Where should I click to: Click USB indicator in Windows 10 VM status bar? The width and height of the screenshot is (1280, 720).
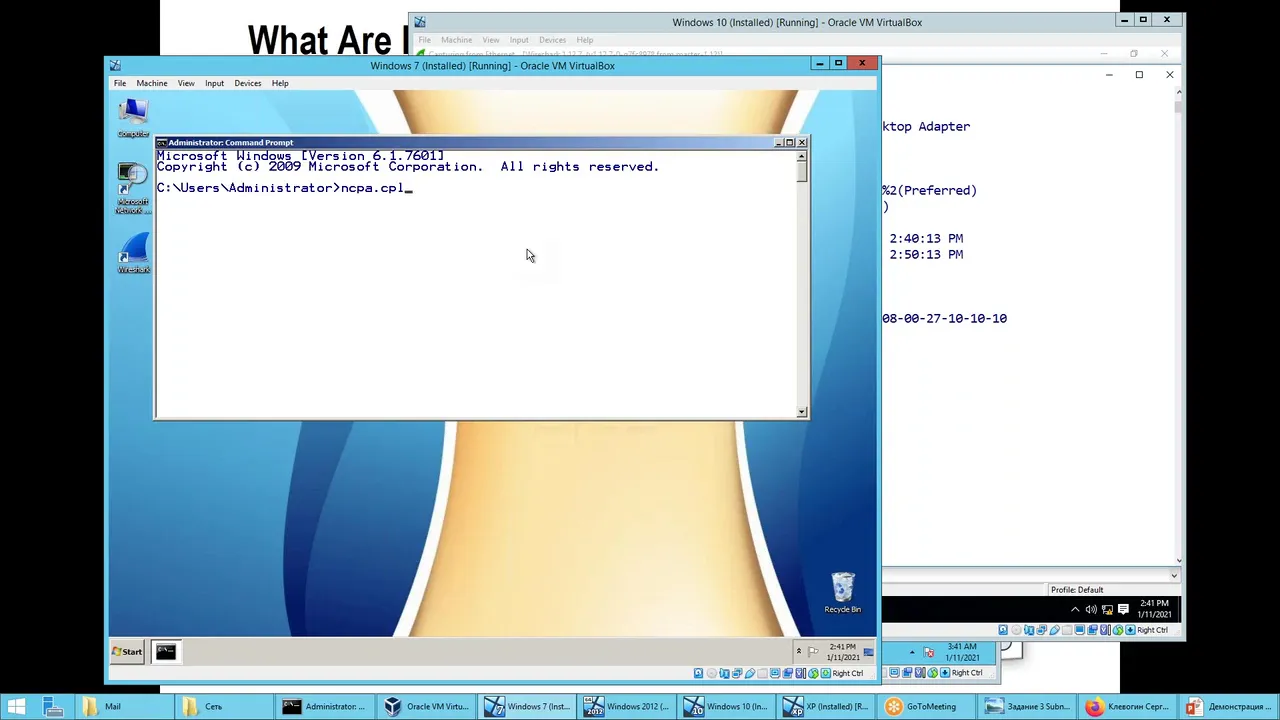[1054, 630]
